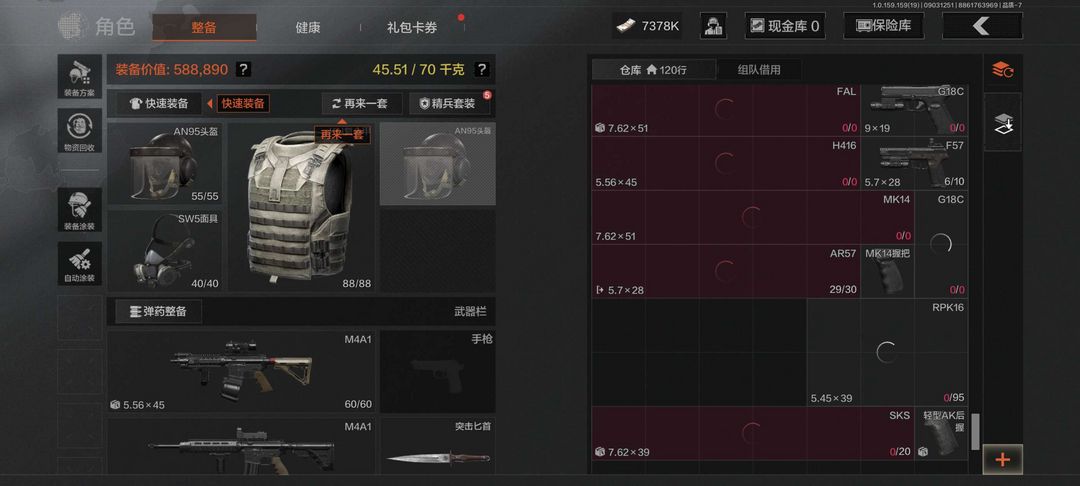Click the stash layers download icon
The height and width of the screenshot is (486, 1080).
click(x=1002, y=123)
